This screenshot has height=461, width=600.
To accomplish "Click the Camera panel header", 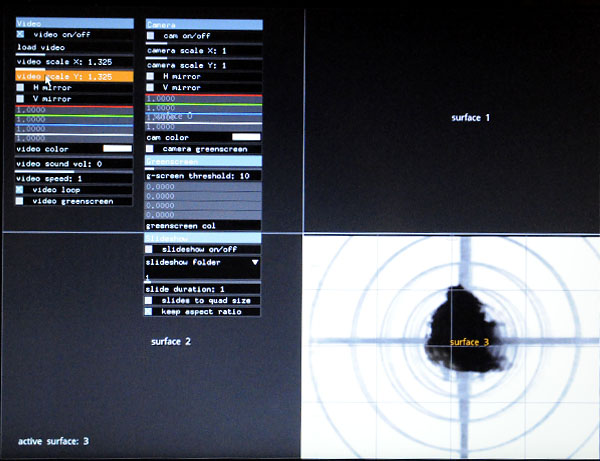I will [204, 23].
